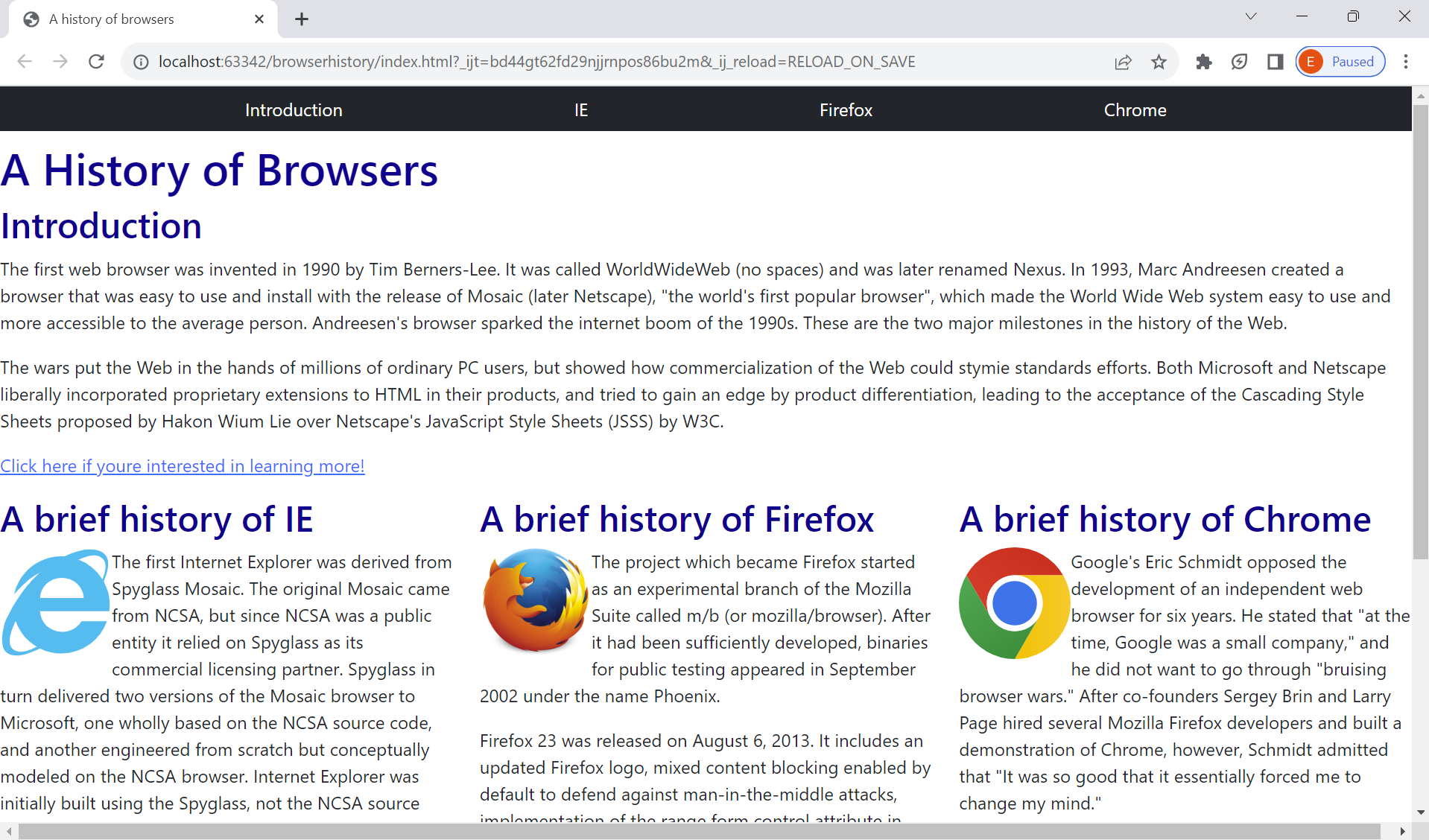Navigate to IE section in navbar
Image resolution: width=1429 pixels, height=840 pixels.
pyautogui.click(x=581, y=110)
